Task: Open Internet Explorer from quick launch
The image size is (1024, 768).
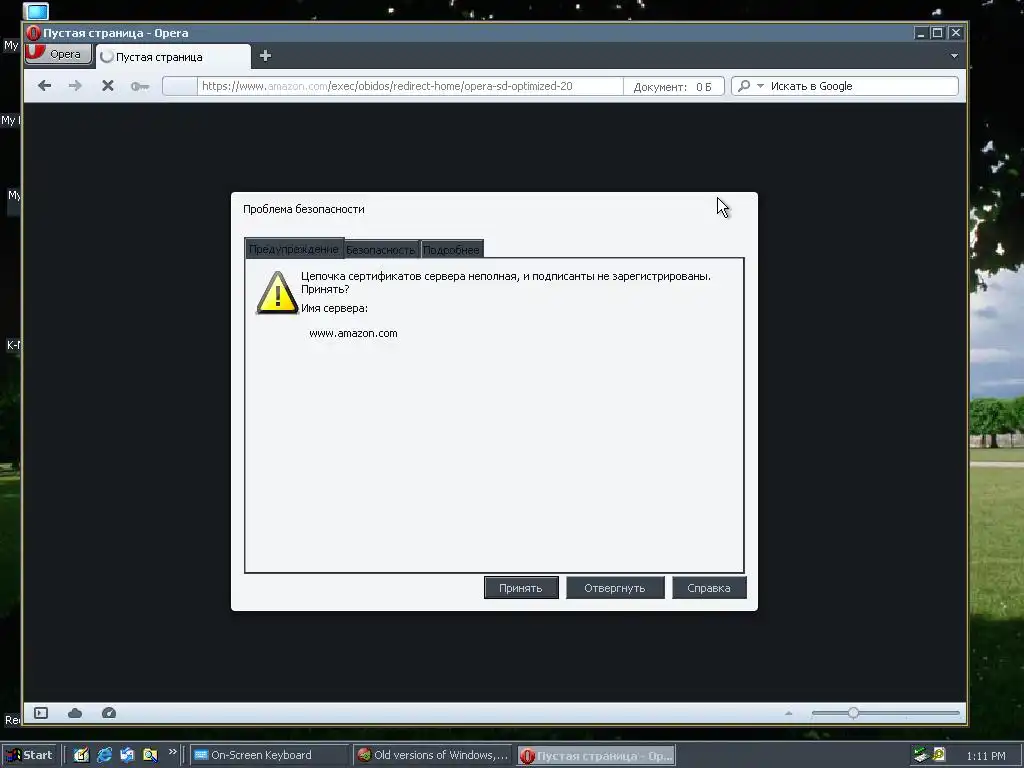Action: tap(104, 755)
